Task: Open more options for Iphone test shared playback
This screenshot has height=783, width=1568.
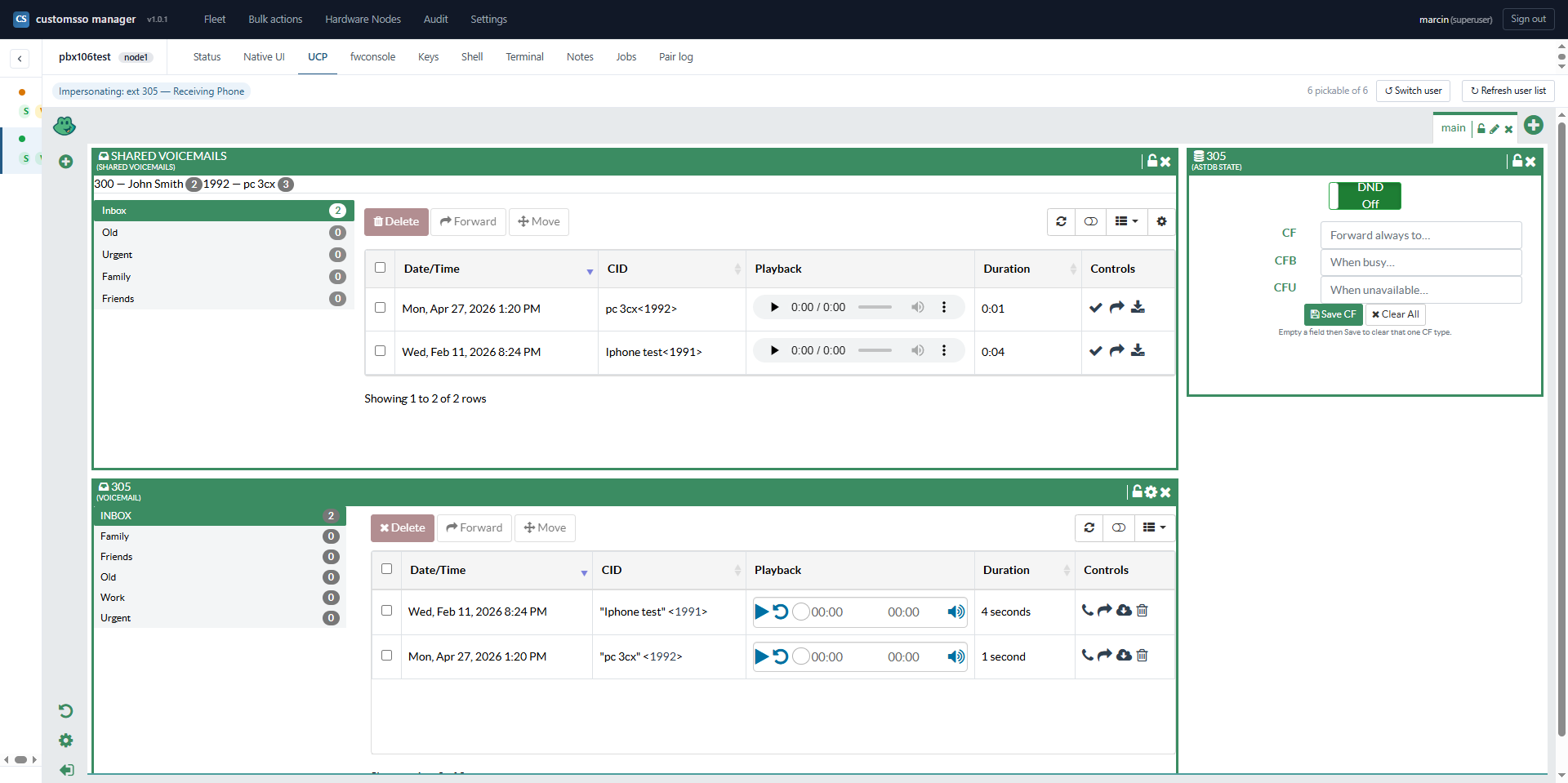Action: [944, 350]
